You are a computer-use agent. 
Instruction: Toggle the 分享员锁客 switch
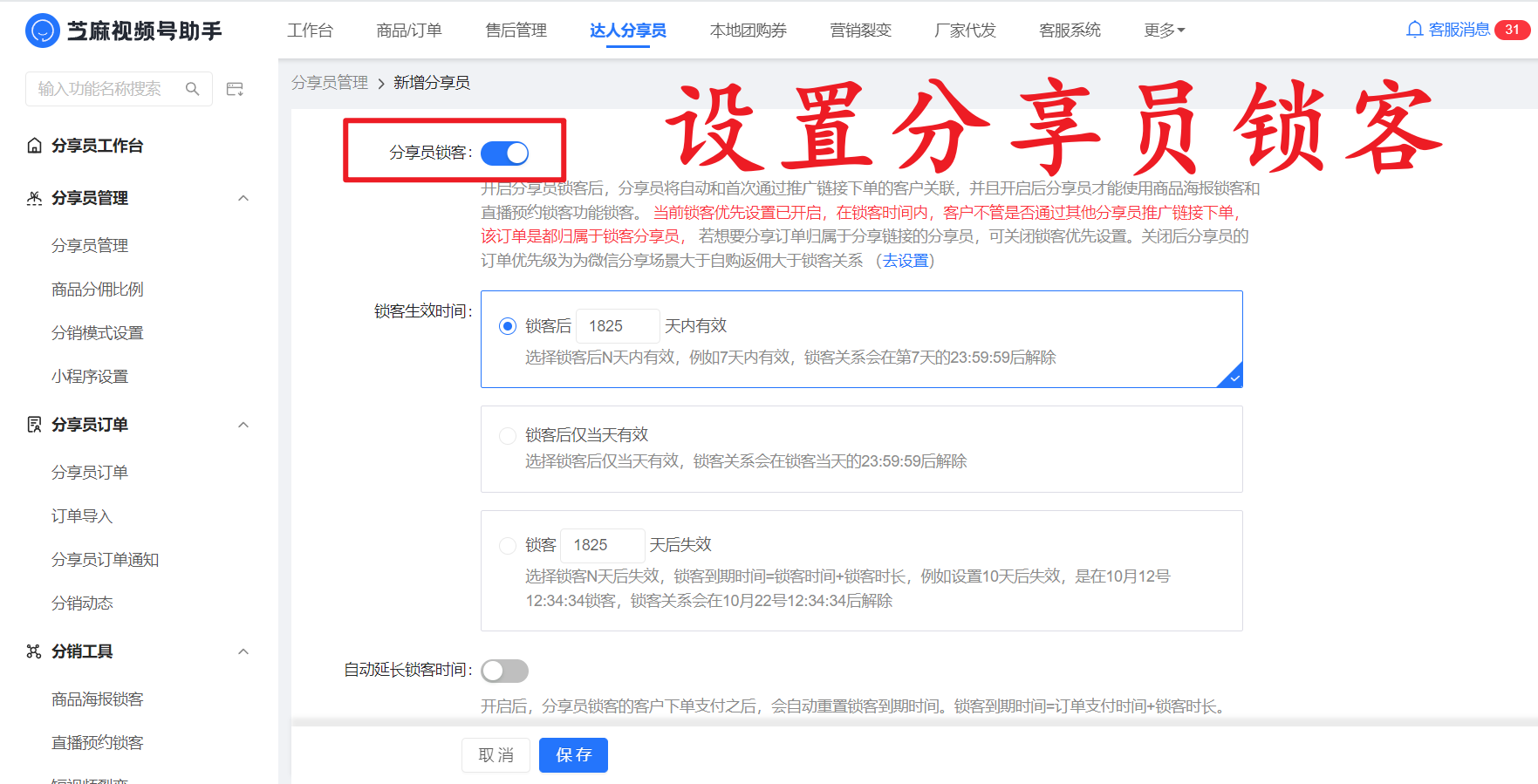pyautogui.click(x=504, y=153)
